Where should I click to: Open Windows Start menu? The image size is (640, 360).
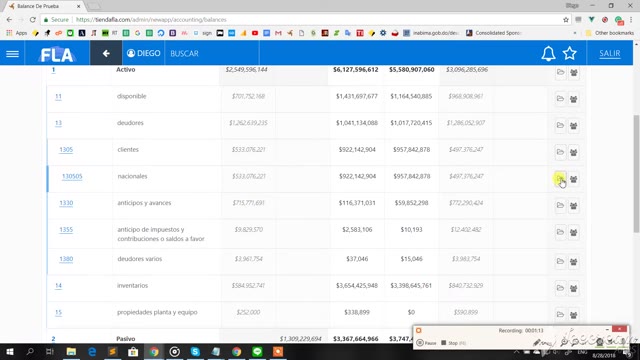point(9,351)
